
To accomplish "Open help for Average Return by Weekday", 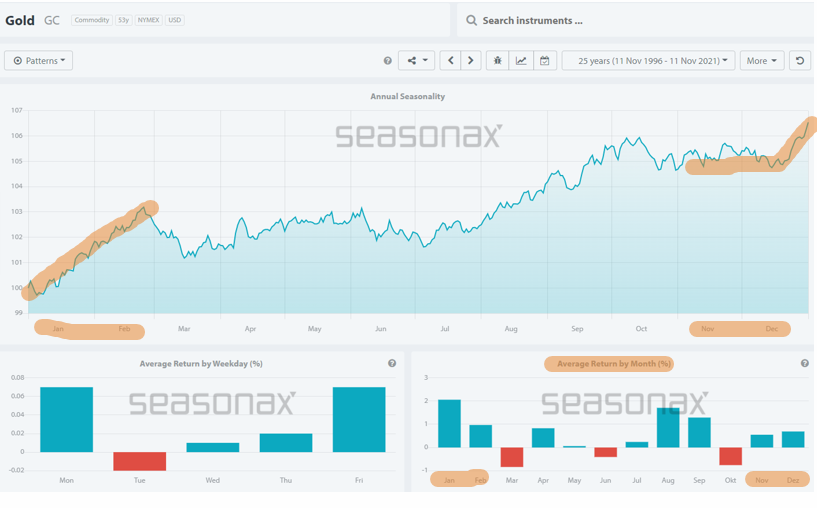I will [392, 364].
